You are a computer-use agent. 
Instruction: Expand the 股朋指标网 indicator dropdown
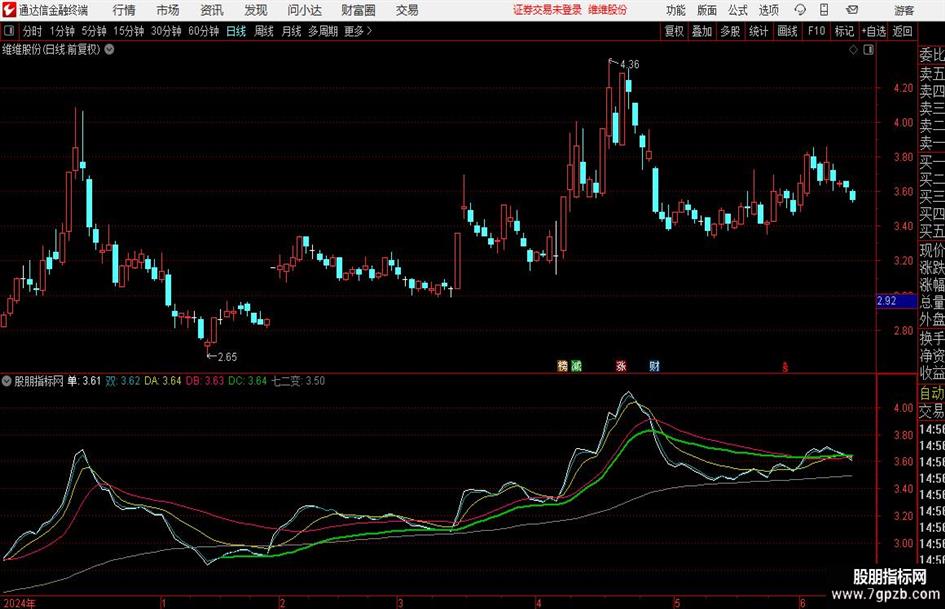pyautogui.click(x=7, y=380)
